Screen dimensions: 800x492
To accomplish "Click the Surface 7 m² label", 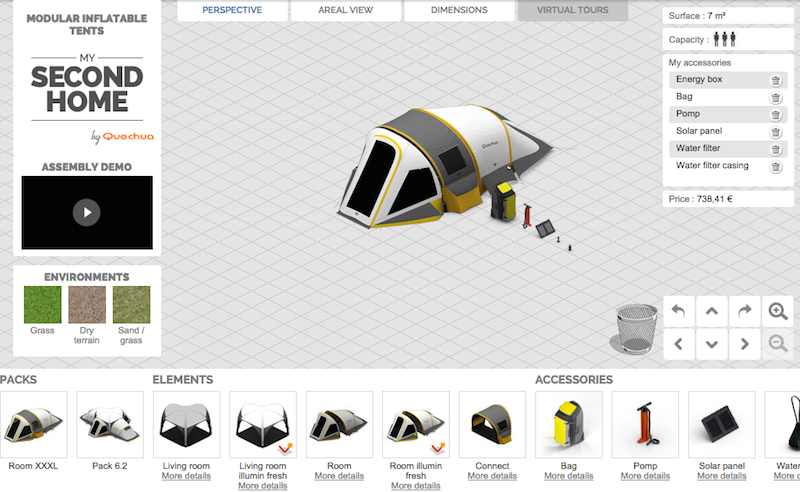I will [728, 16].
